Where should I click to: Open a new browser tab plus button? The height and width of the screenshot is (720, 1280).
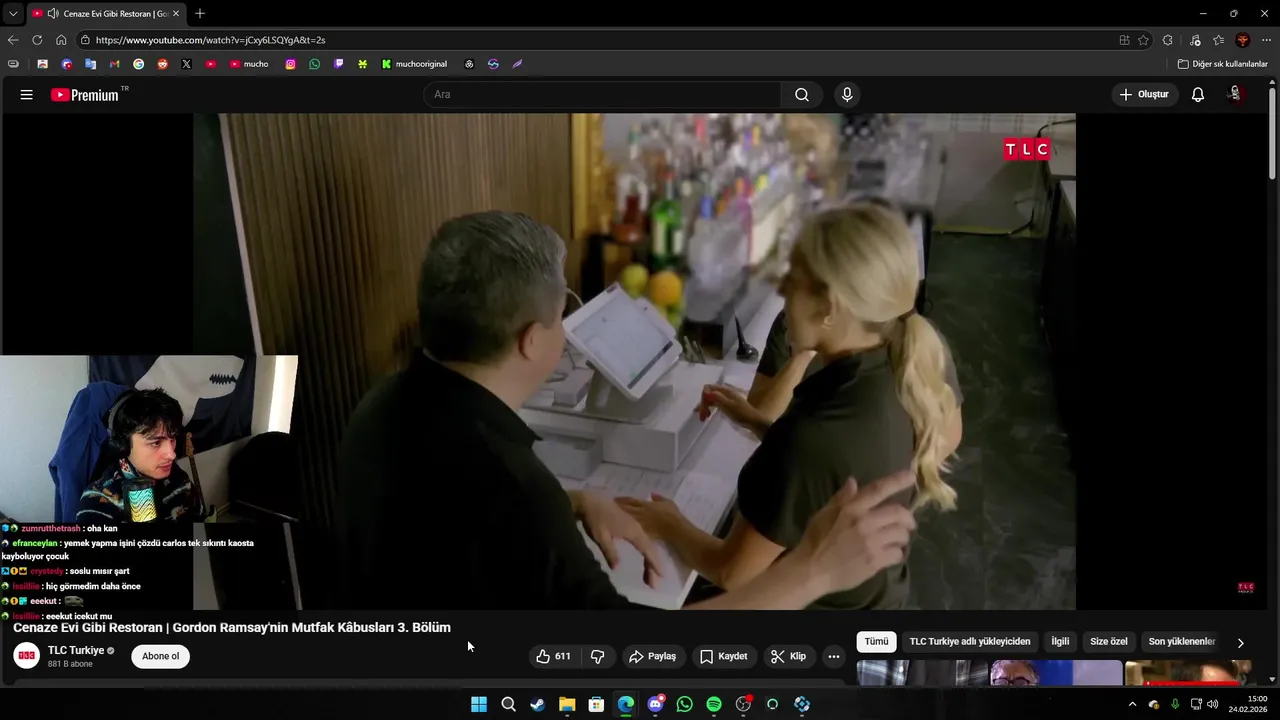[200, 14]
